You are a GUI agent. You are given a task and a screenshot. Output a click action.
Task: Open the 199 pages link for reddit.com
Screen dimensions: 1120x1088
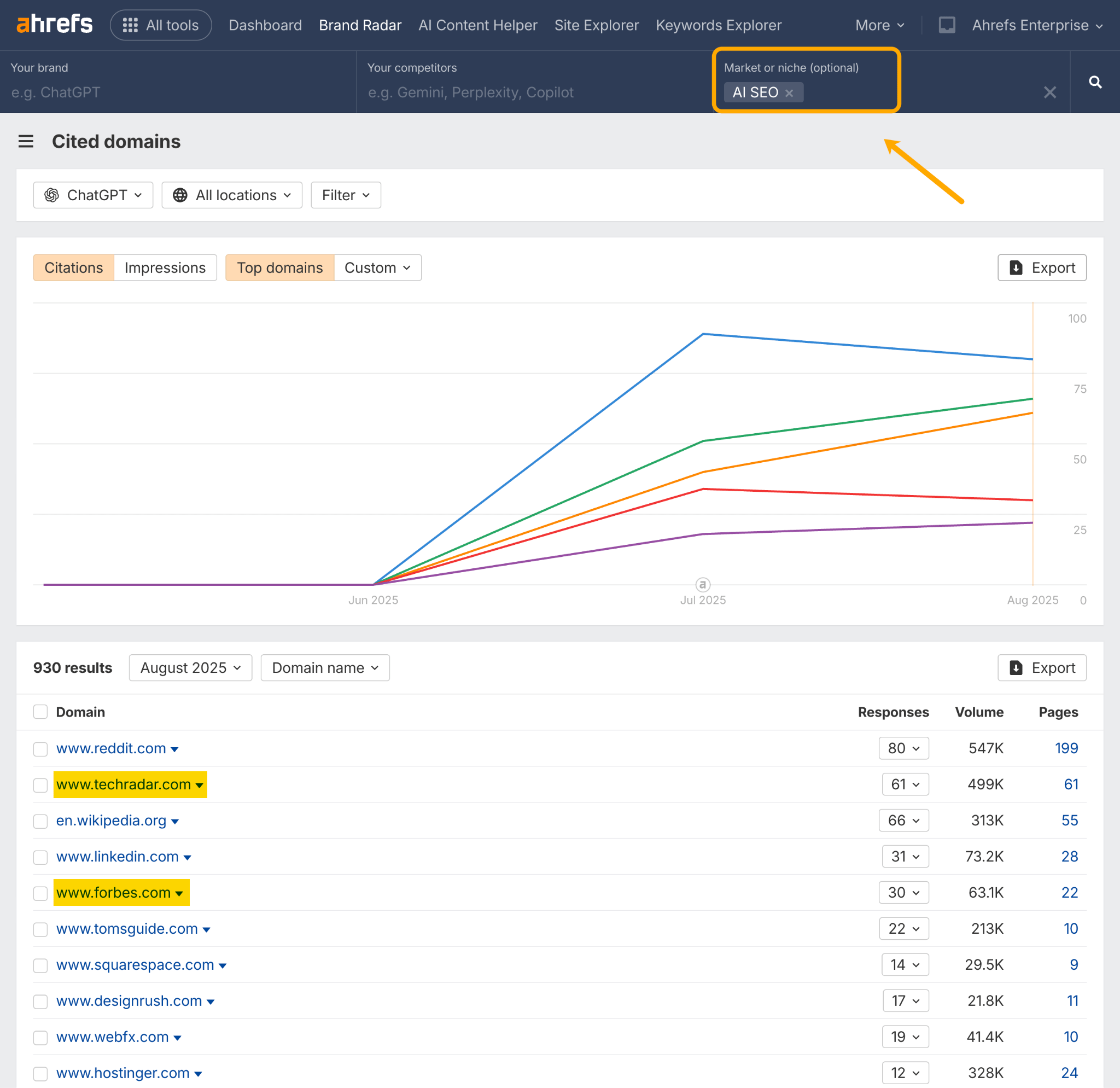point(1066,748)
